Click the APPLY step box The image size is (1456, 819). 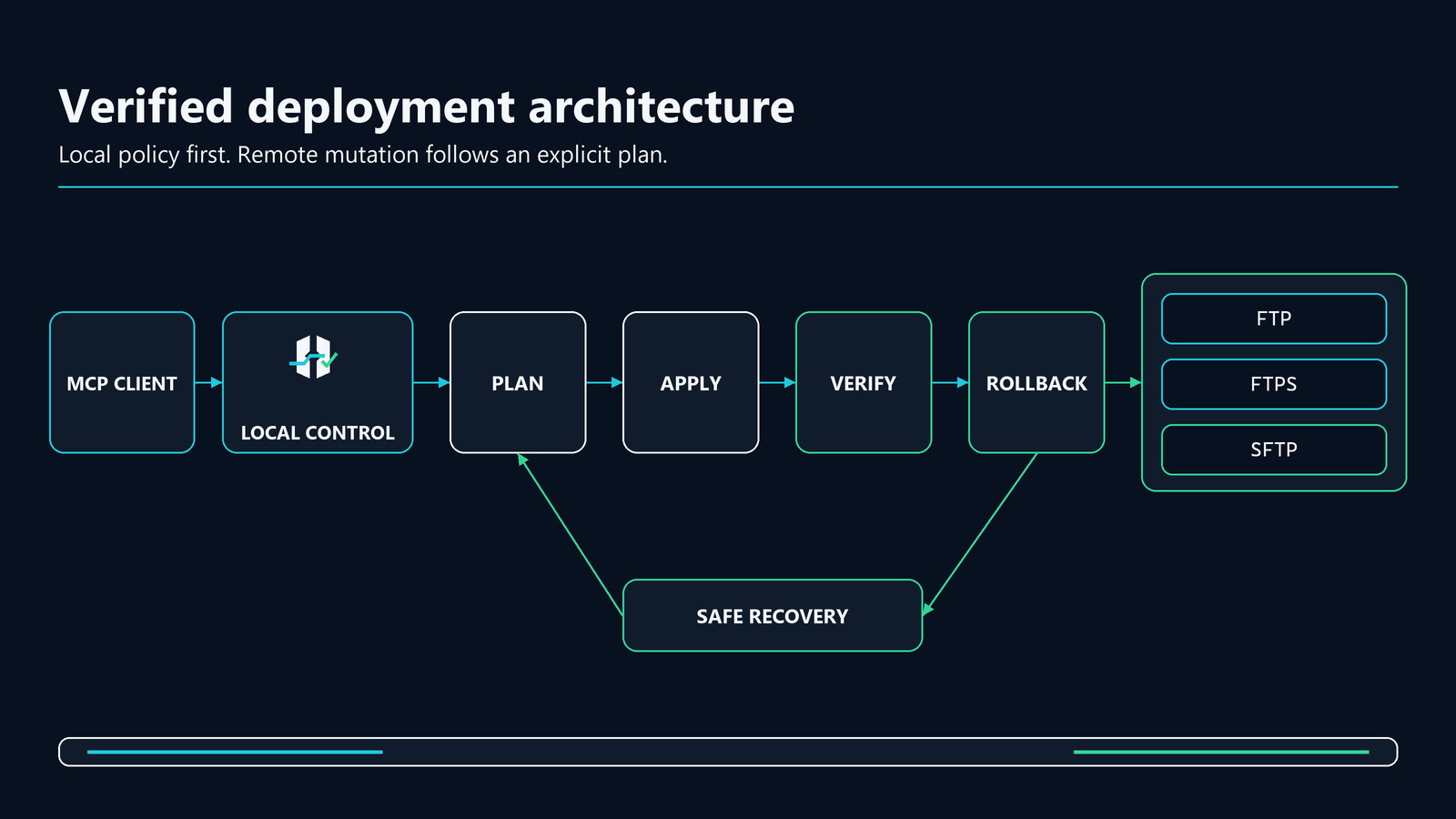click(691, 382)
